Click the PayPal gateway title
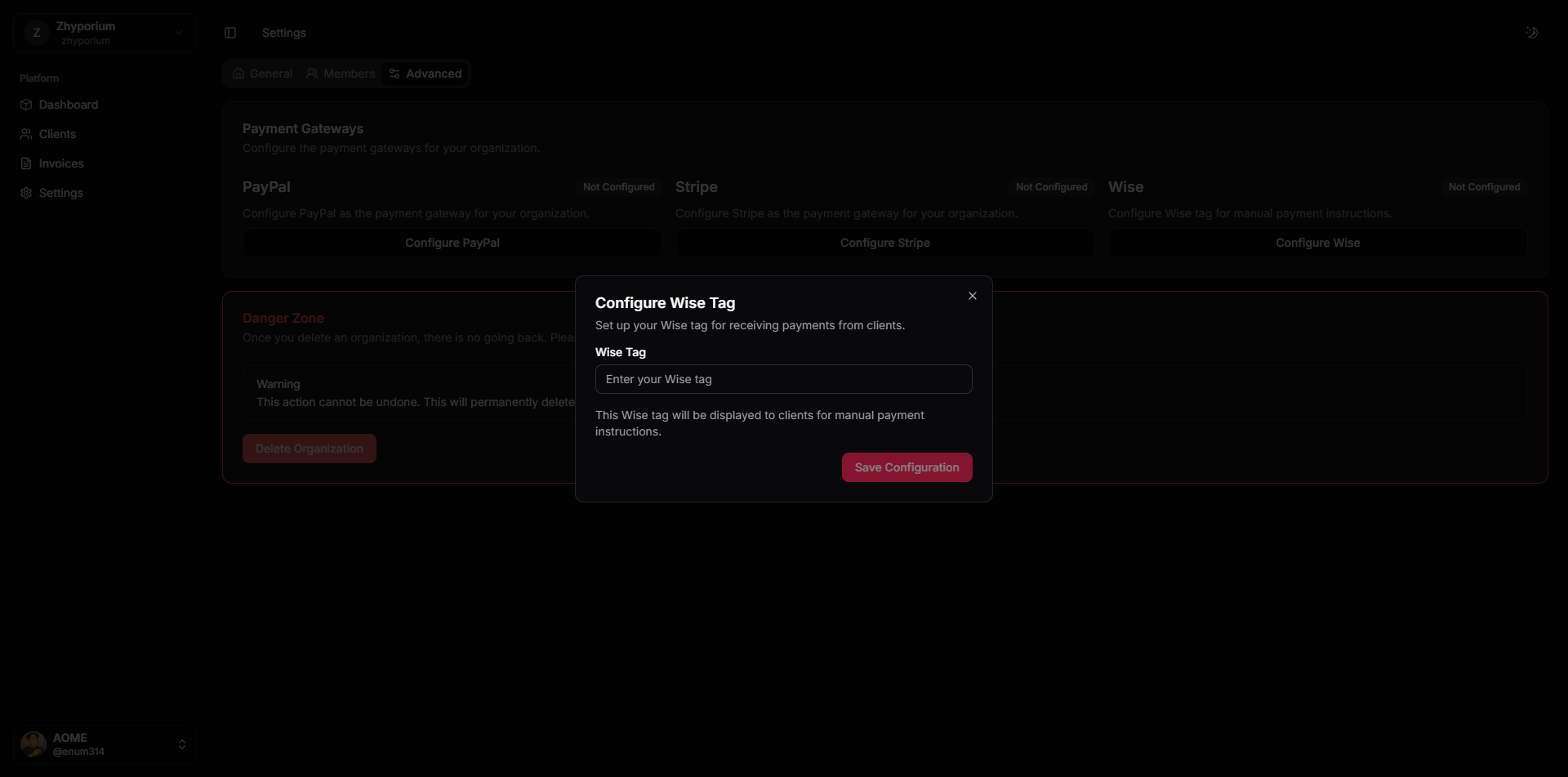 tap(266, 187)
